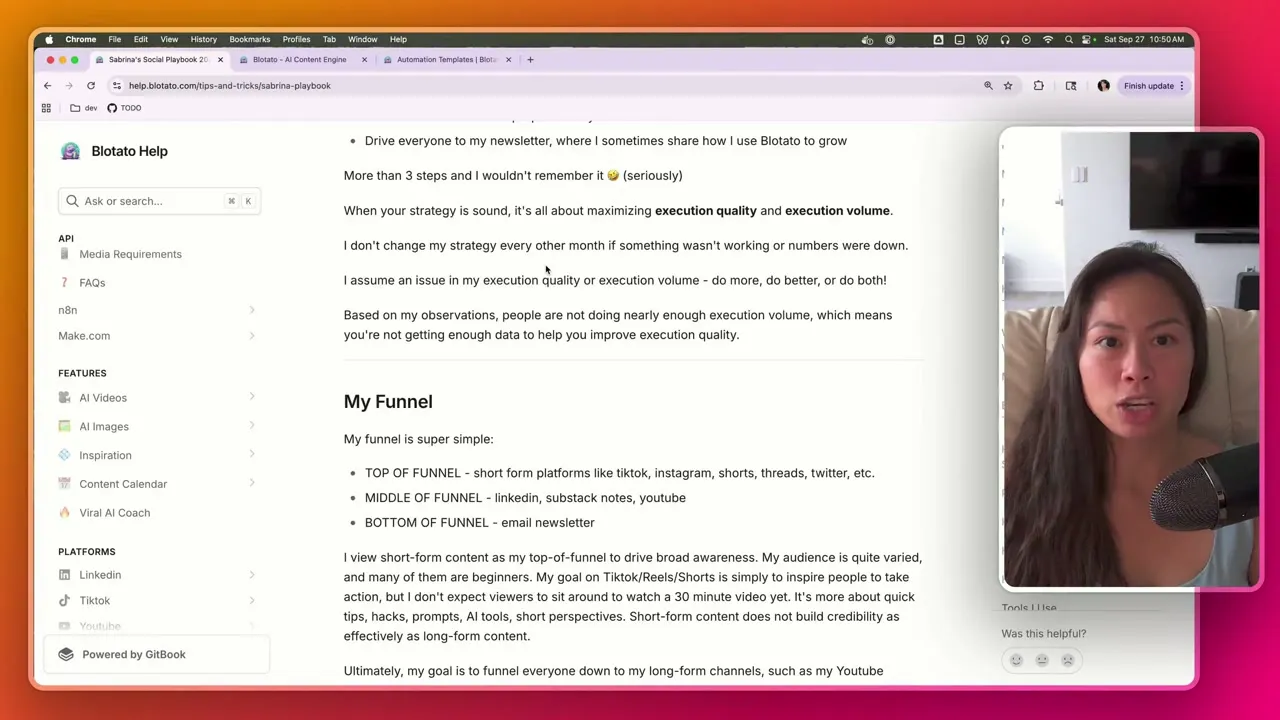Image resolution: width=1280 pixels, height=720 pixels.
Task: Click the Tools I Use outline link
Action: [x=1029, y=607]
